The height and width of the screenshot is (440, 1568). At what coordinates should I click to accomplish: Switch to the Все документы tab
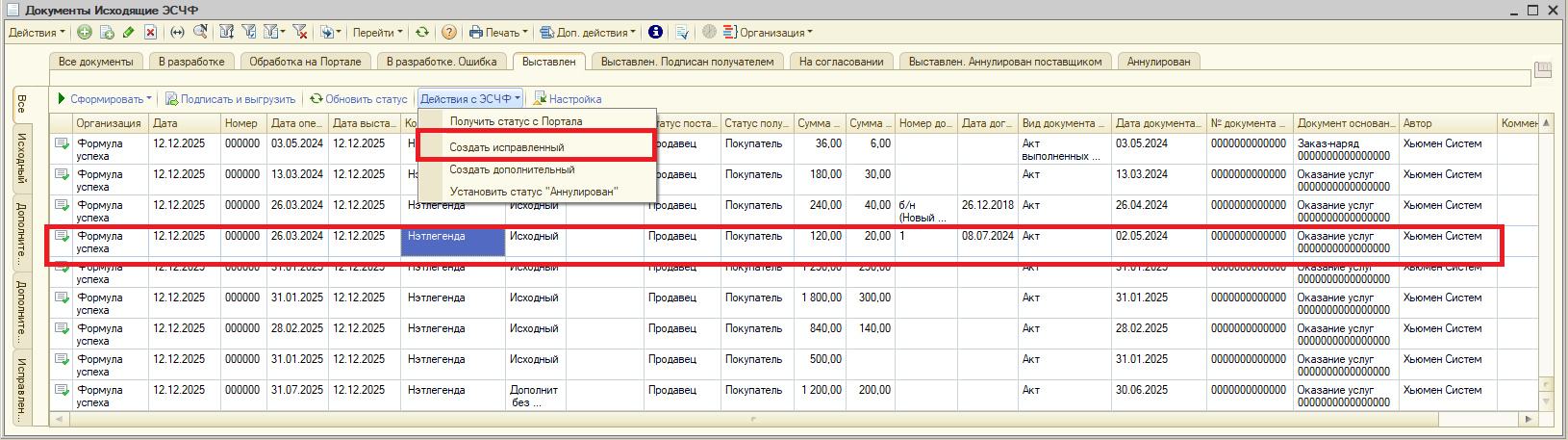96,62
